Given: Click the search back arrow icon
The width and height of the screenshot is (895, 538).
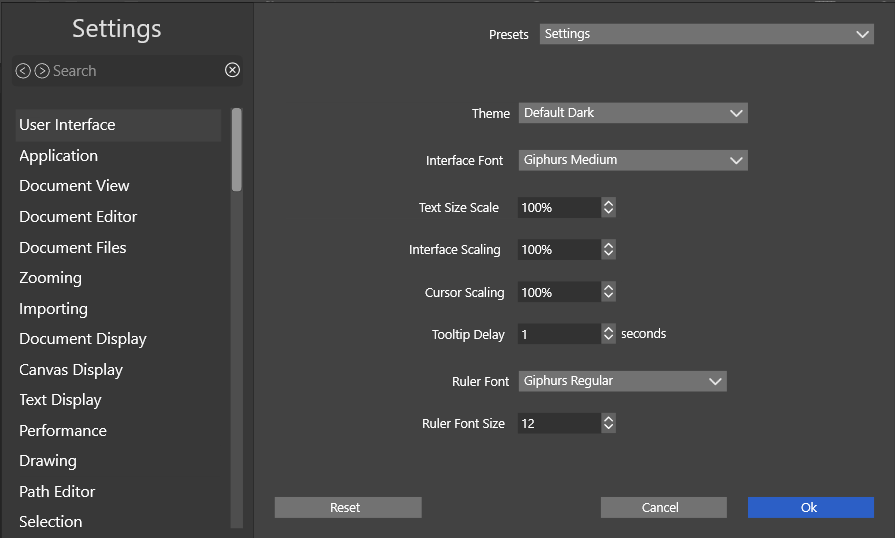Looking at the screenshot, I should 23,71.
